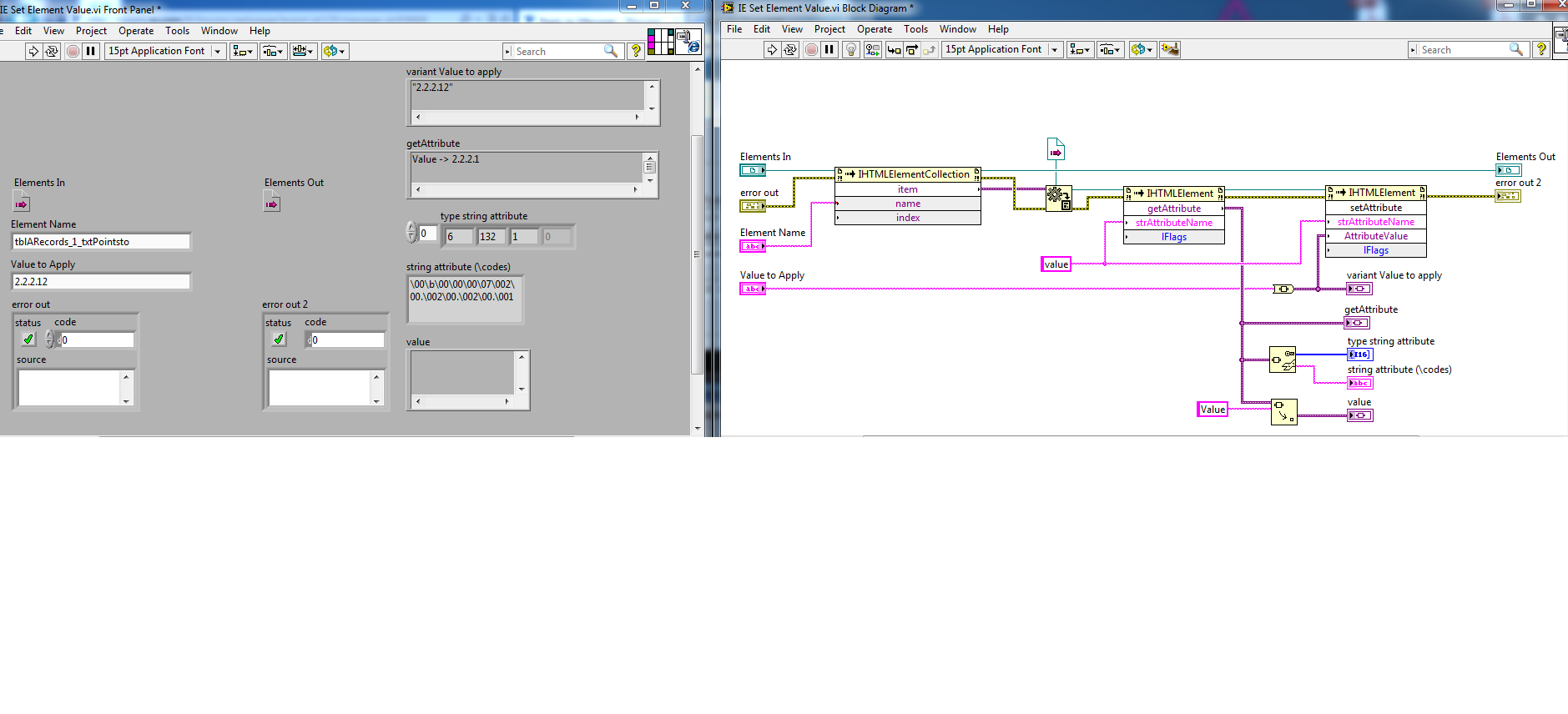The width and height of the screenshot is (1568, 714).
Task: Open Operate menu in Front Panel
Action: coord(135,31)
